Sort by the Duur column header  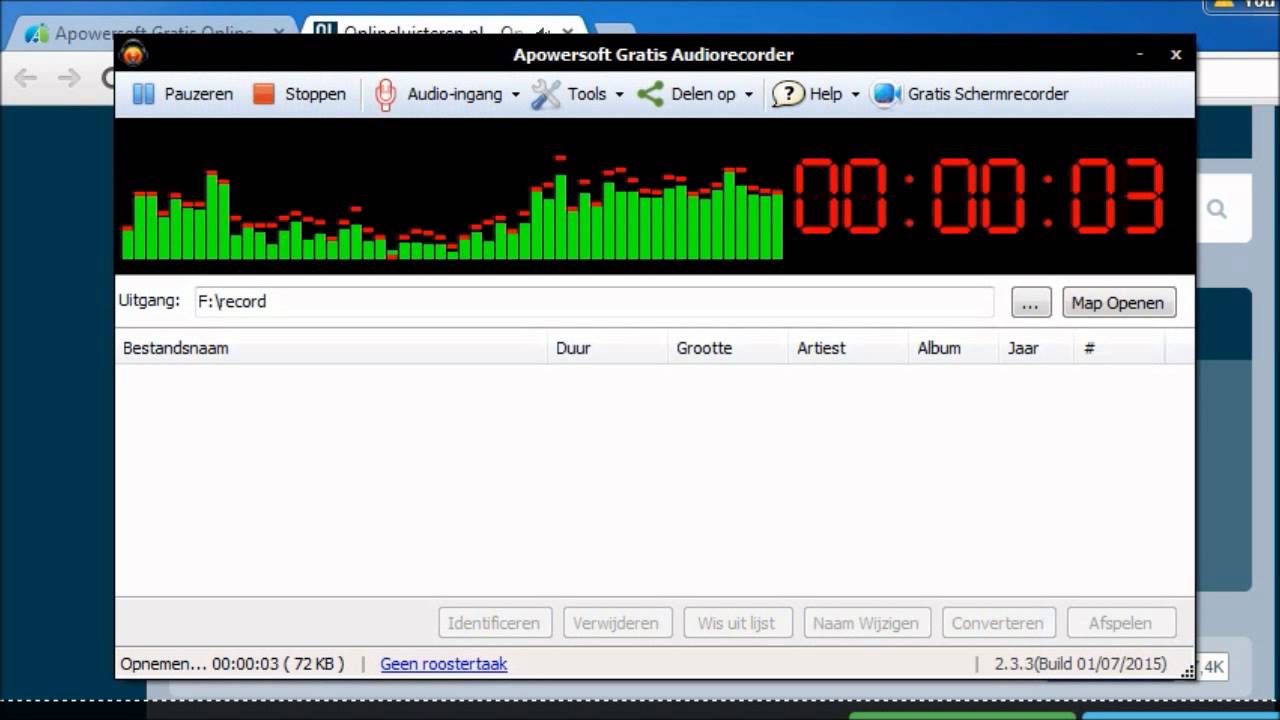coord(607,348)
